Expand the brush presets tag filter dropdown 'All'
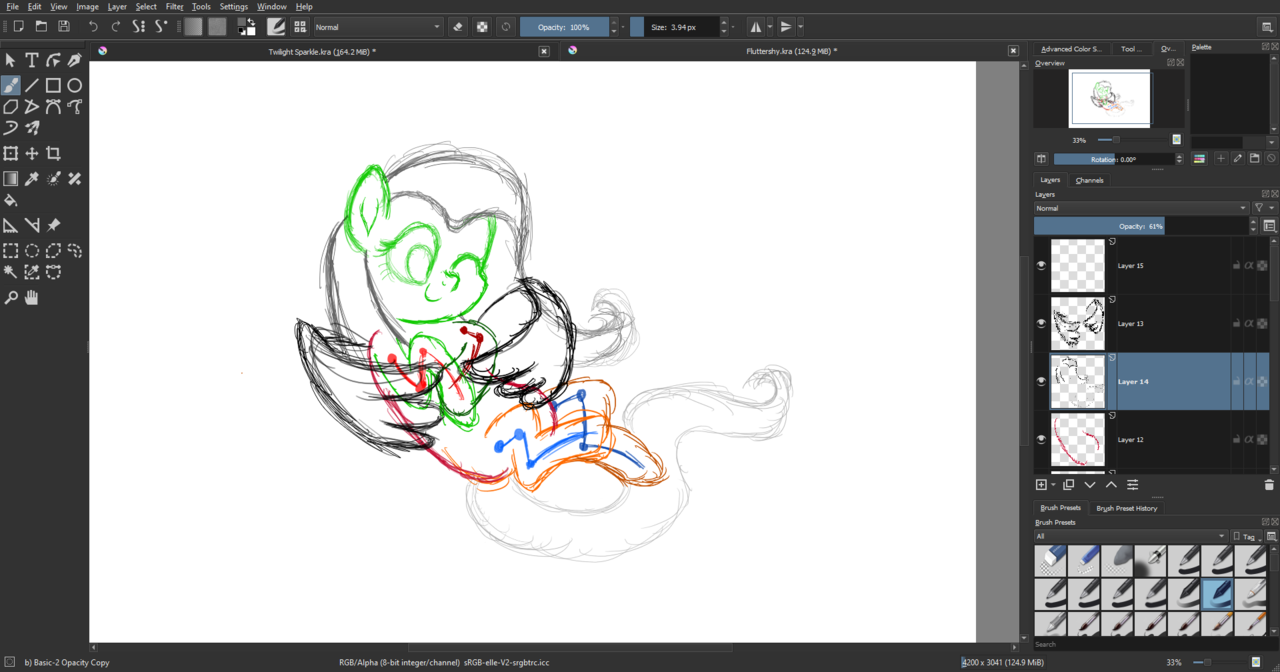 (1130, 536)
